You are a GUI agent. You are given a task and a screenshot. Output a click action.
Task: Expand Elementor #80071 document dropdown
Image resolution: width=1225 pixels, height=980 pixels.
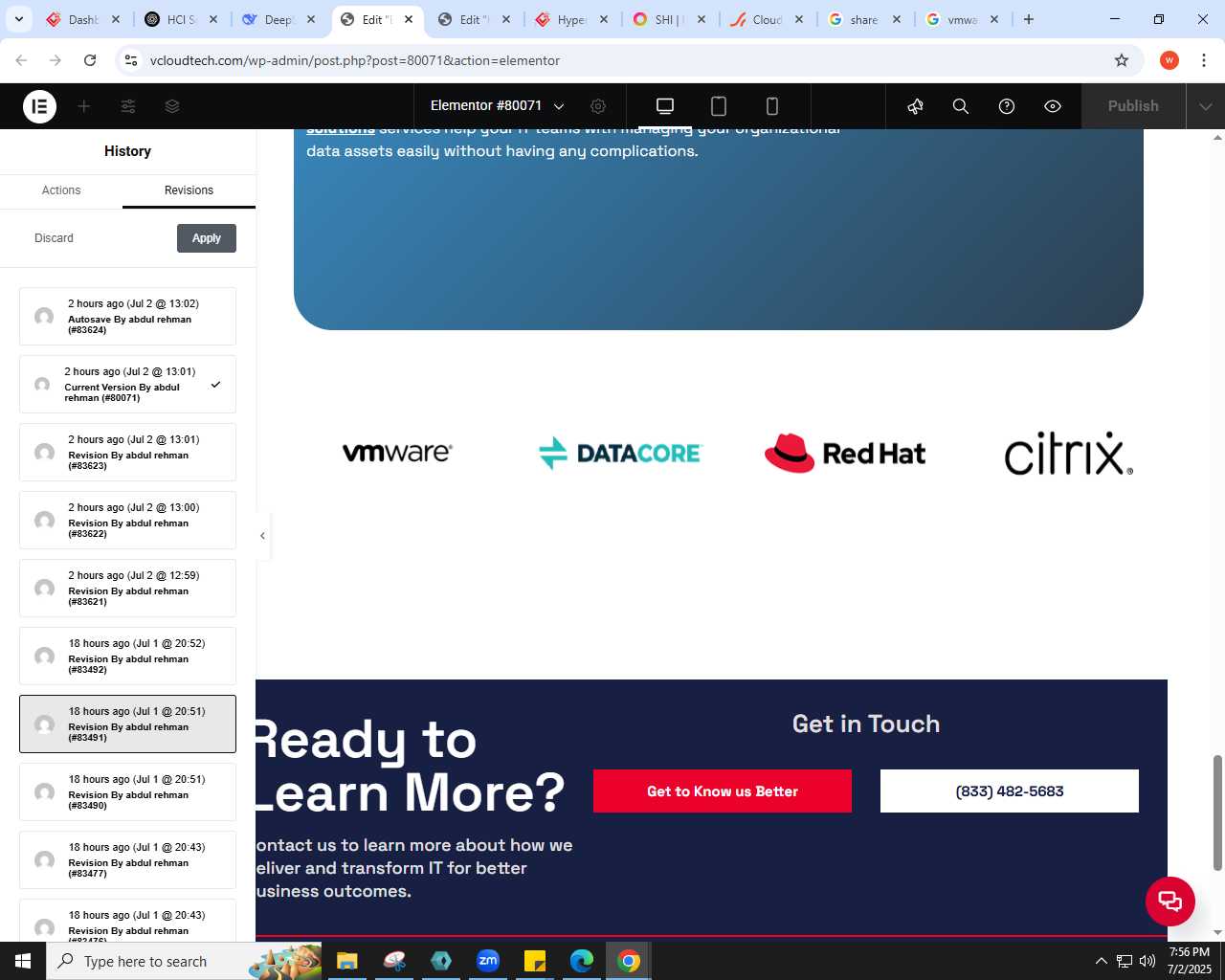pyautogui.click(x=497, y=106)
